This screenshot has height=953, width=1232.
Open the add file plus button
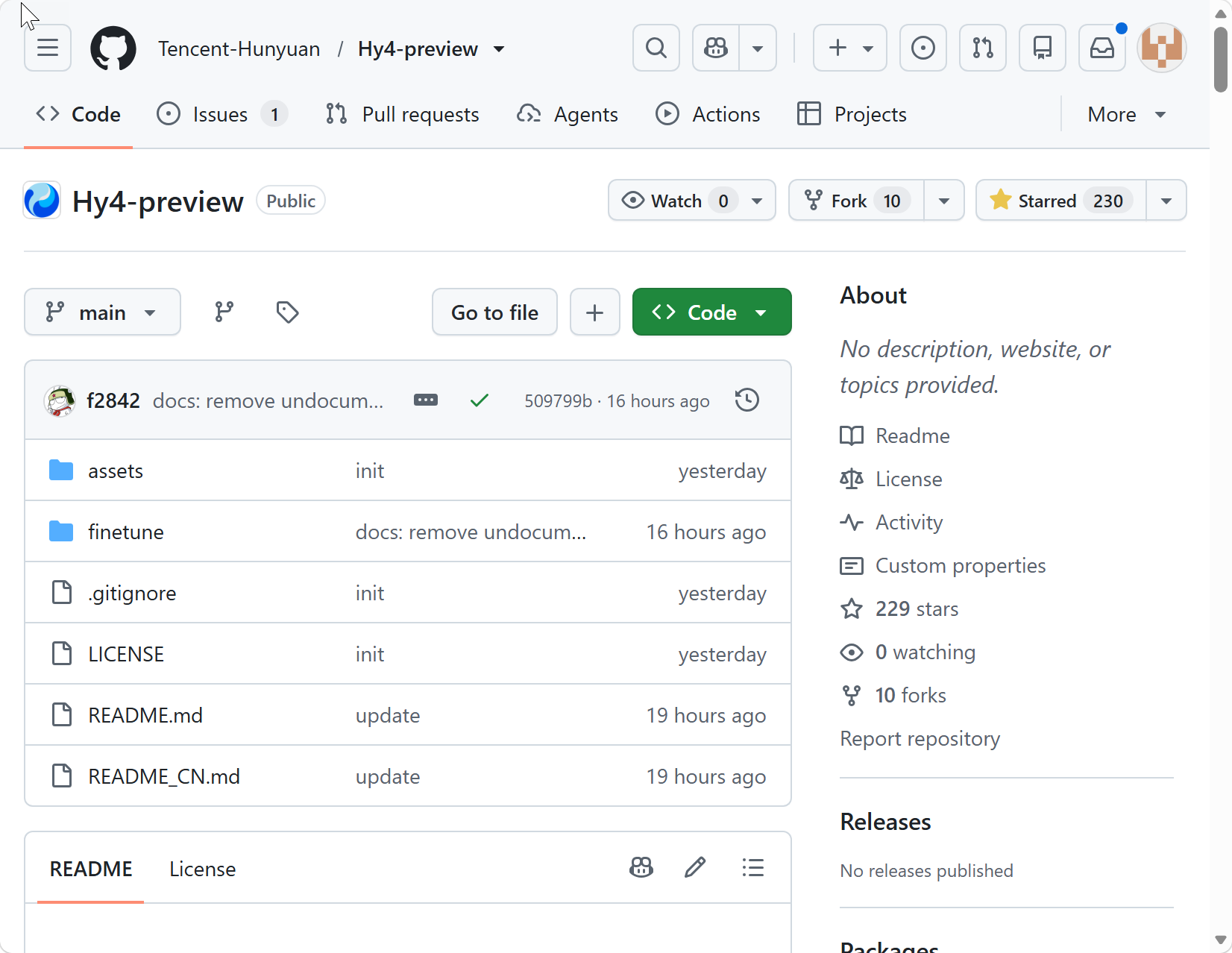[595, 312]
